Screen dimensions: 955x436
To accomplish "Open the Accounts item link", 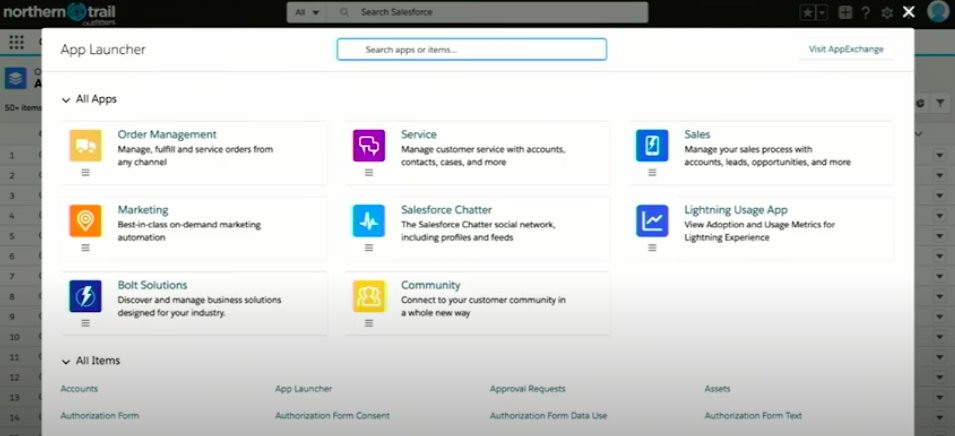I will click(79, 389).
